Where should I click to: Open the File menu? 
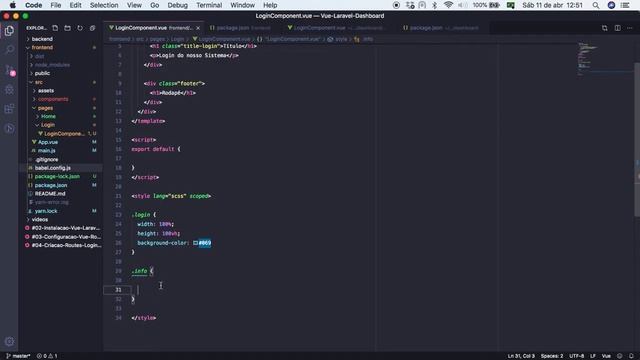click(x=56, y=5)
